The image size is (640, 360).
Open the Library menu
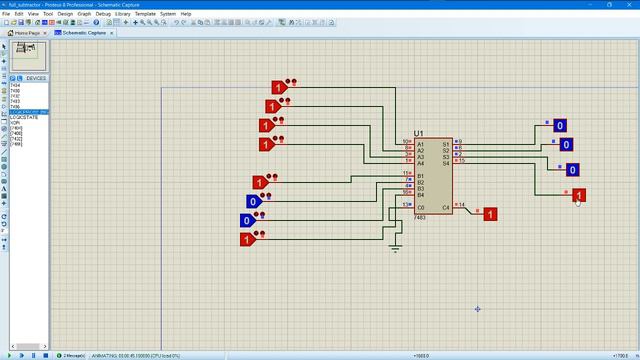tap(122, 13)
